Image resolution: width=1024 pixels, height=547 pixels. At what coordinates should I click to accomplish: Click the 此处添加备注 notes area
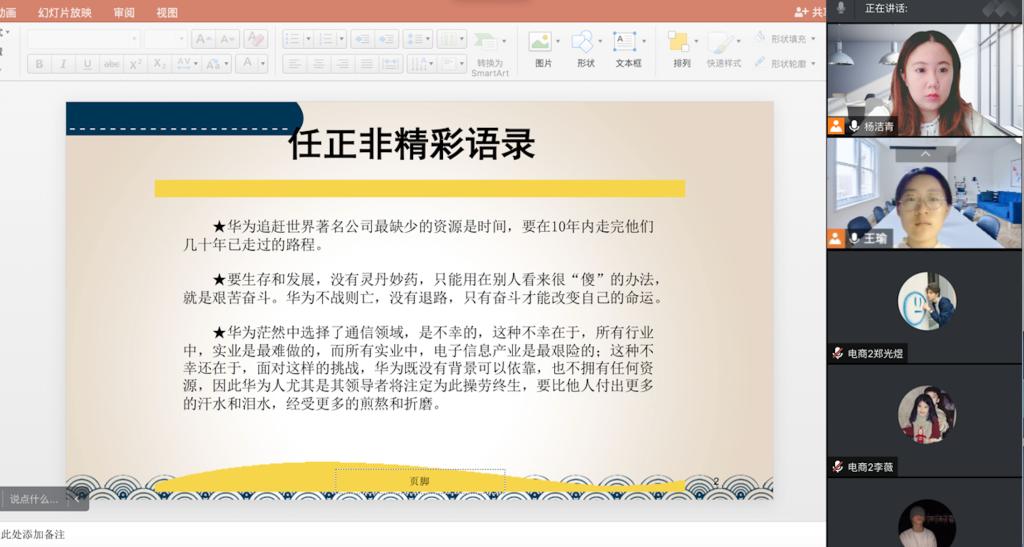[x=33, y=535]
